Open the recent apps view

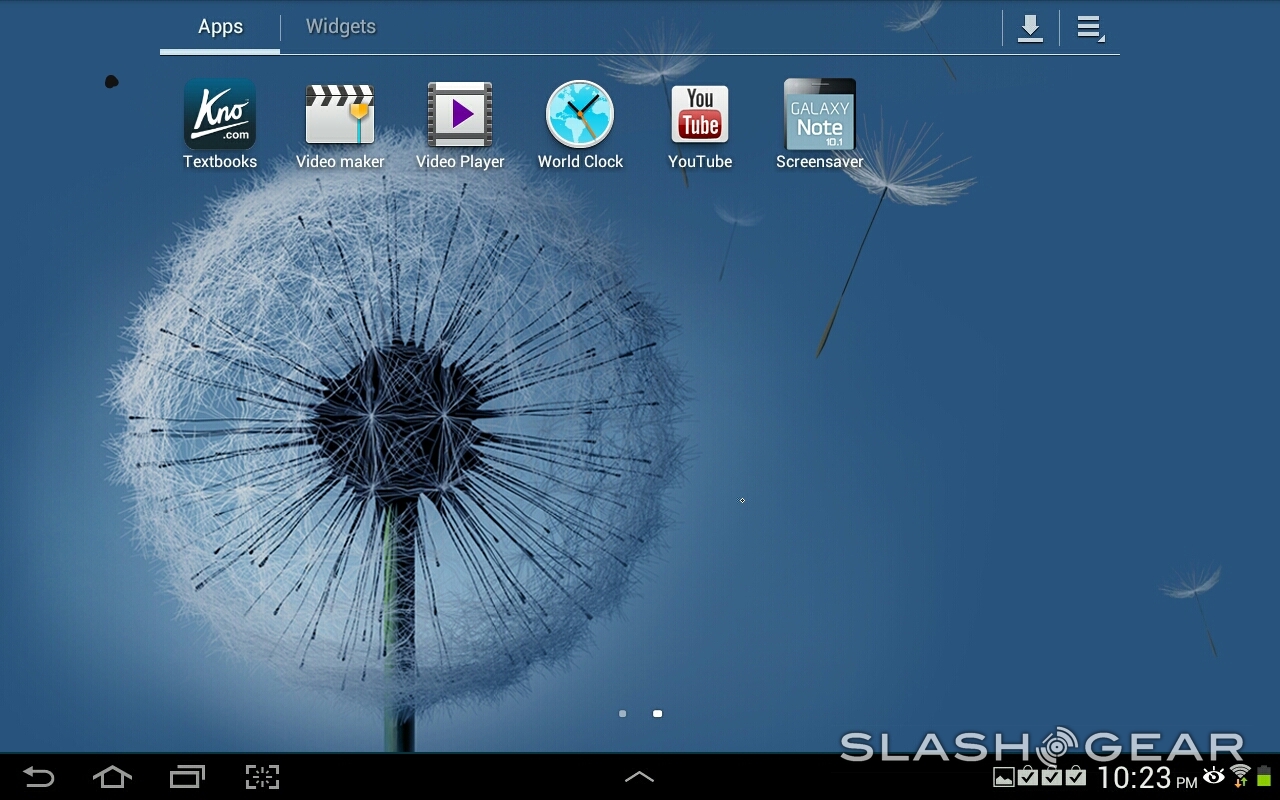click(x=187, y=777)
